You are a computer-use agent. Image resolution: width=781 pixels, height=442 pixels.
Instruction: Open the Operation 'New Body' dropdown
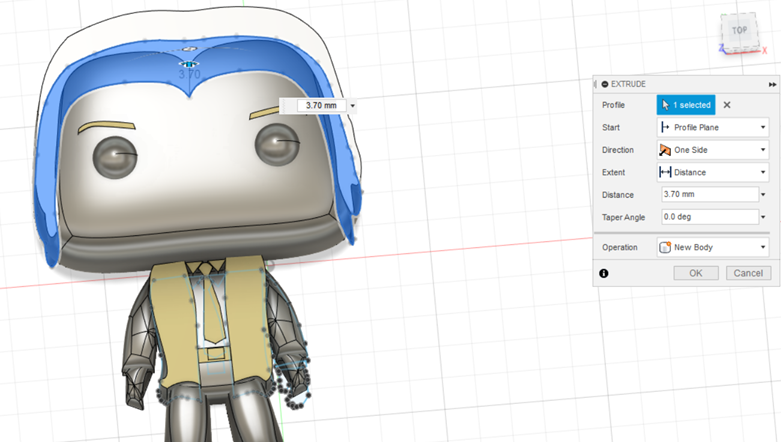[x=713, y=247]
